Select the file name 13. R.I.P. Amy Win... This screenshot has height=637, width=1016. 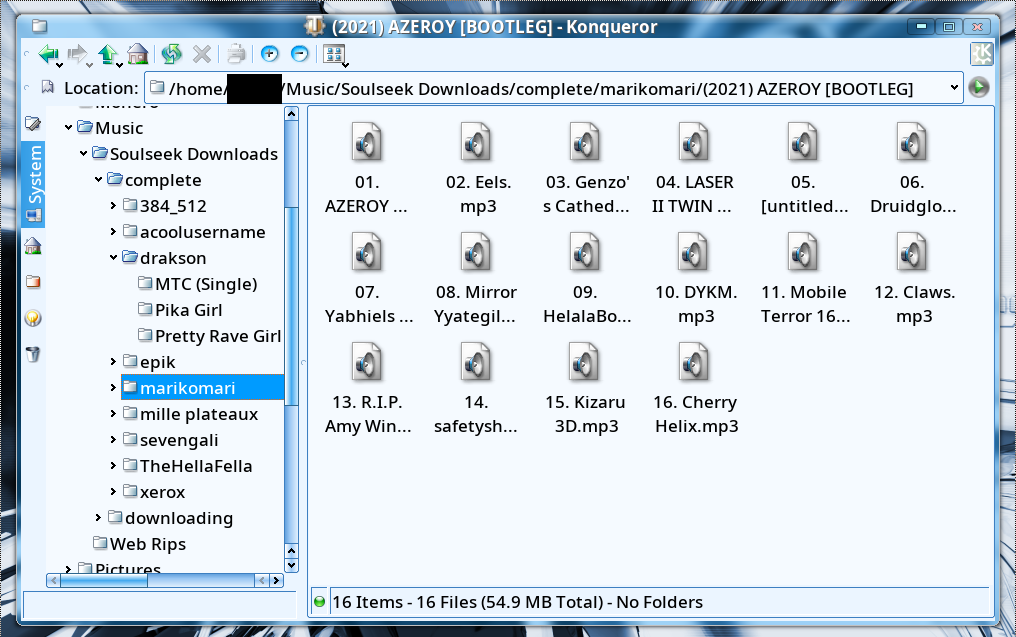[x=367, y=414]
